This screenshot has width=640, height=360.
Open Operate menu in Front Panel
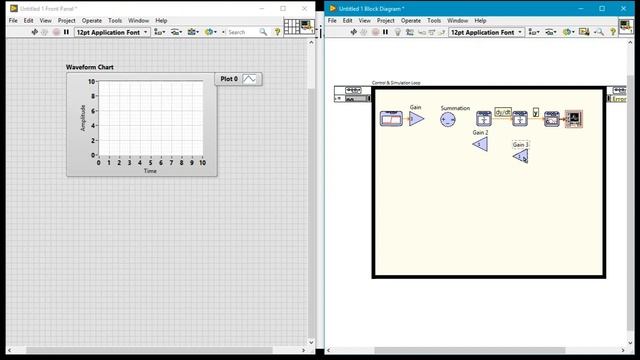[x=92, y=20]
